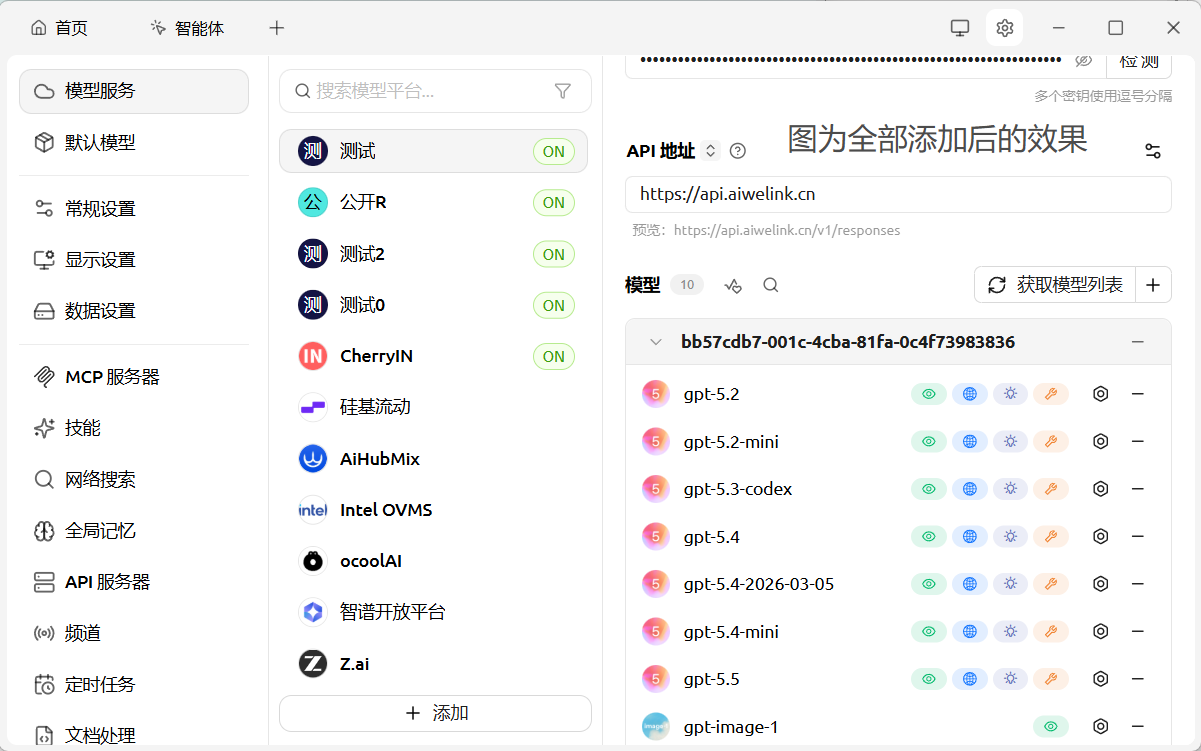Select the Intel OVMS provider
The height and width of the screenshot is (751, 1201).
pyautogui.click(x=433, y=510)
